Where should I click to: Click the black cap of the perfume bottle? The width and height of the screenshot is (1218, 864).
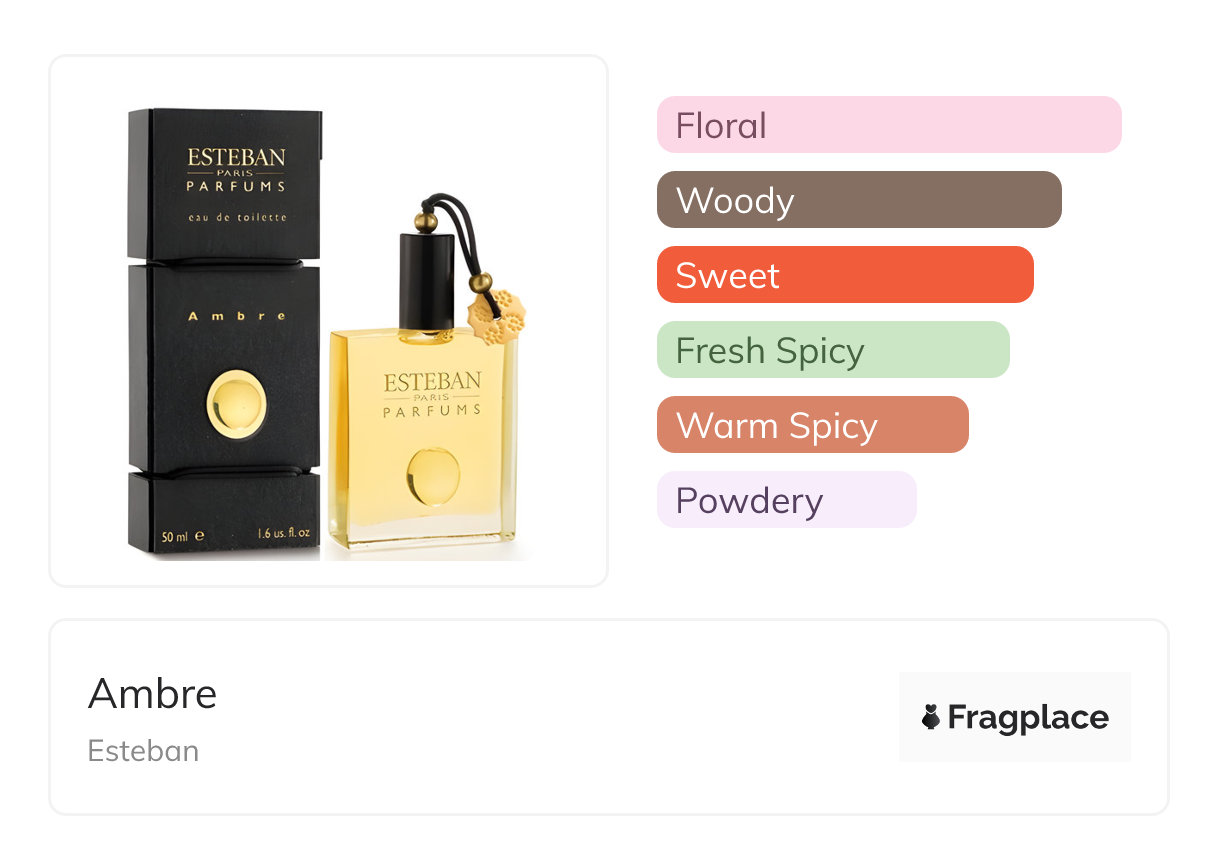click(x=427, y=281)
